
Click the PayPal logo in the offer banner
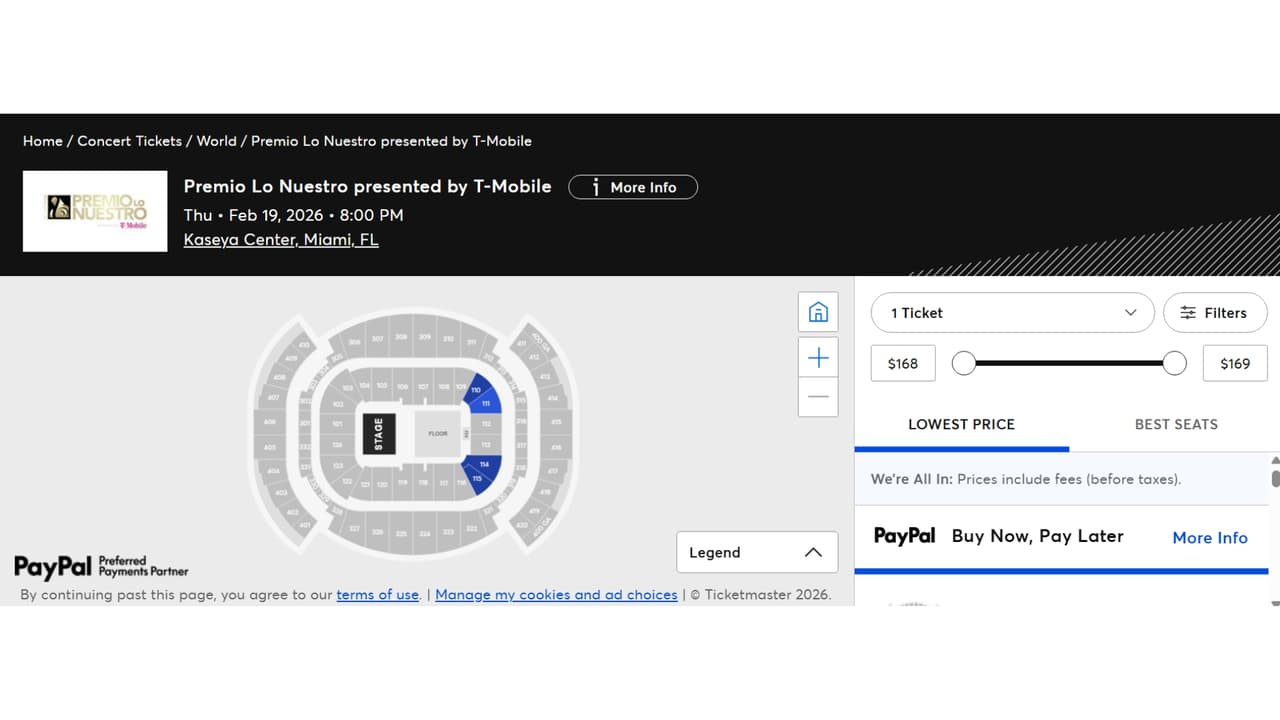904,536
